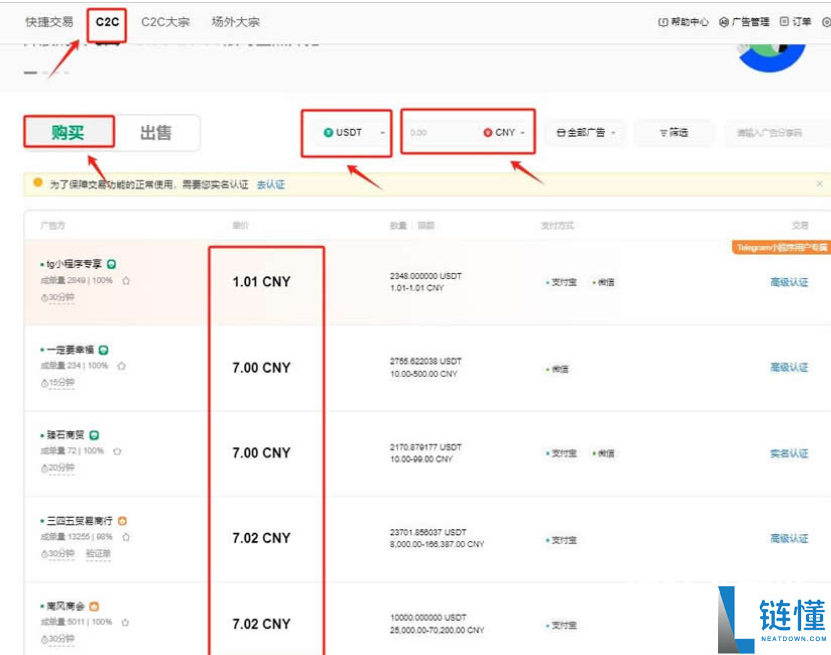Click the 验证单 tag under 三四五贸易商行
Screen dimensions: 831x655
pos(98,553)
